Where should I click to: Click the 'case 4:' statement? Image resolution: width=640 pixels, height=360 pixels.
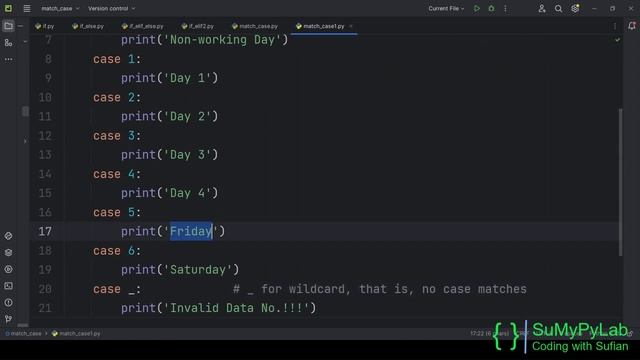coord(117,174)
